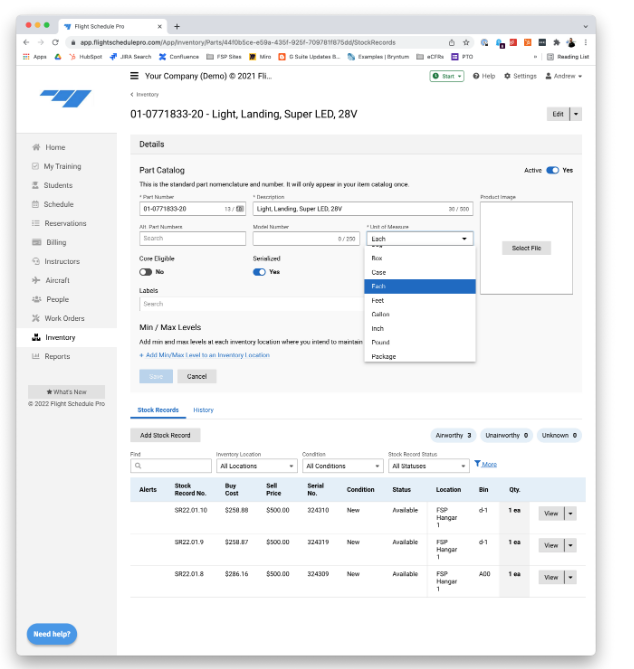Open the Confluence bookmark

tap(179, 57)
